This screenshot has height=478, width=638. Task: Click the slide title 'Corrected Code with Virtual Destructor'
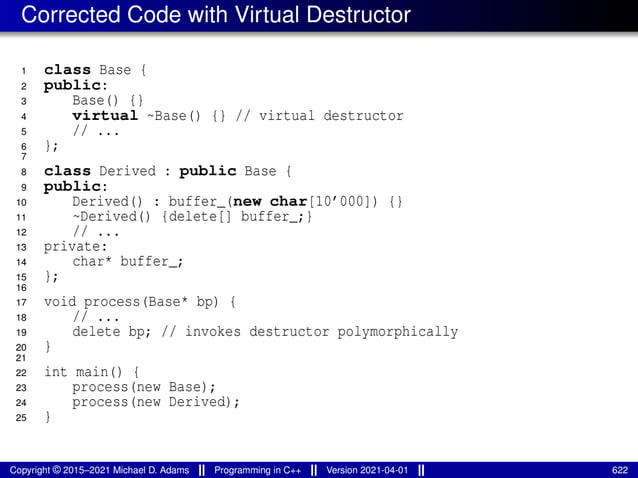coord(216,15)
